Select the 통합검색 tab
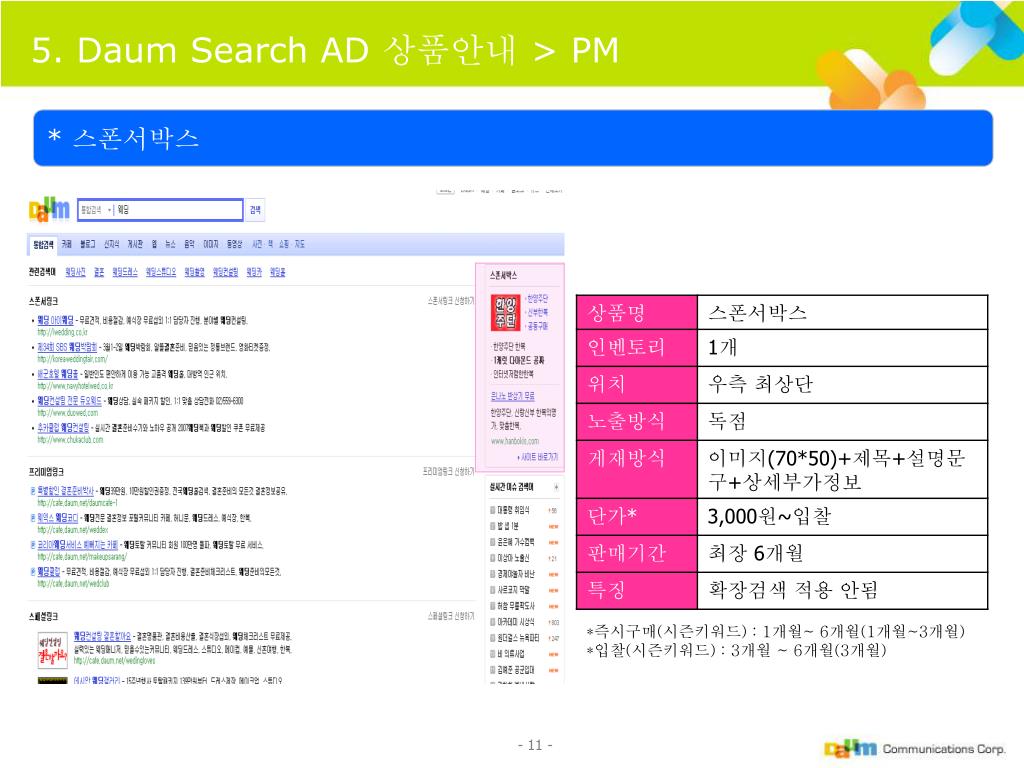Viewport: 1024px width, 768px height. (x=42, y=244)
